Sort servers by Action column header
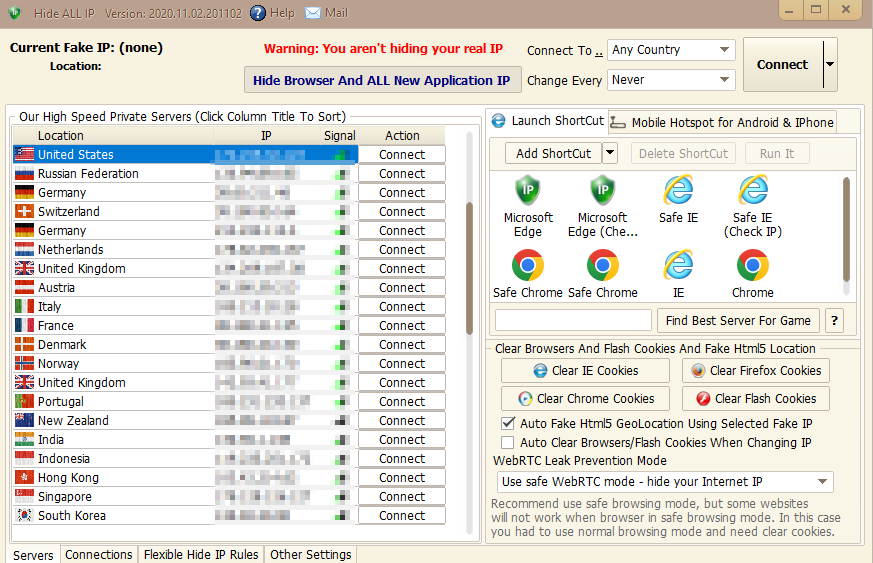 (402, 135)
